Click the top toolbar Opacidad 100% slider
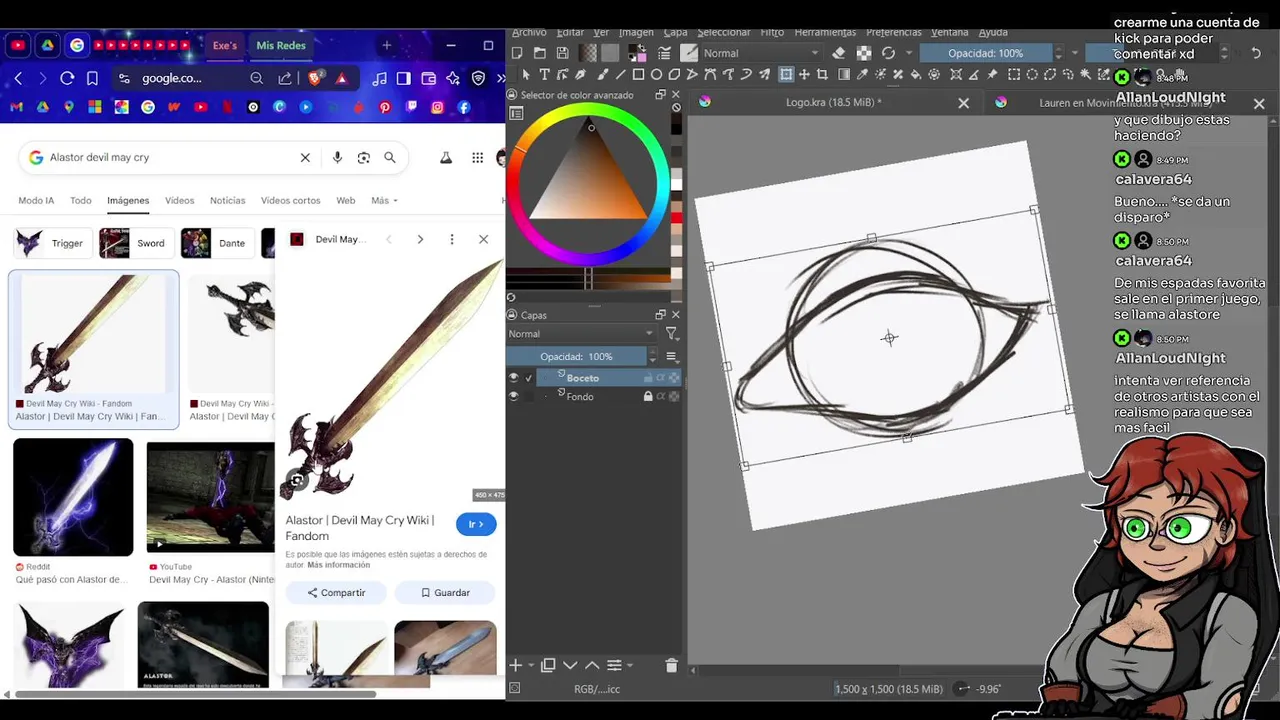Viewport: 1280px width, 720px height. click(x=985, y=53)
